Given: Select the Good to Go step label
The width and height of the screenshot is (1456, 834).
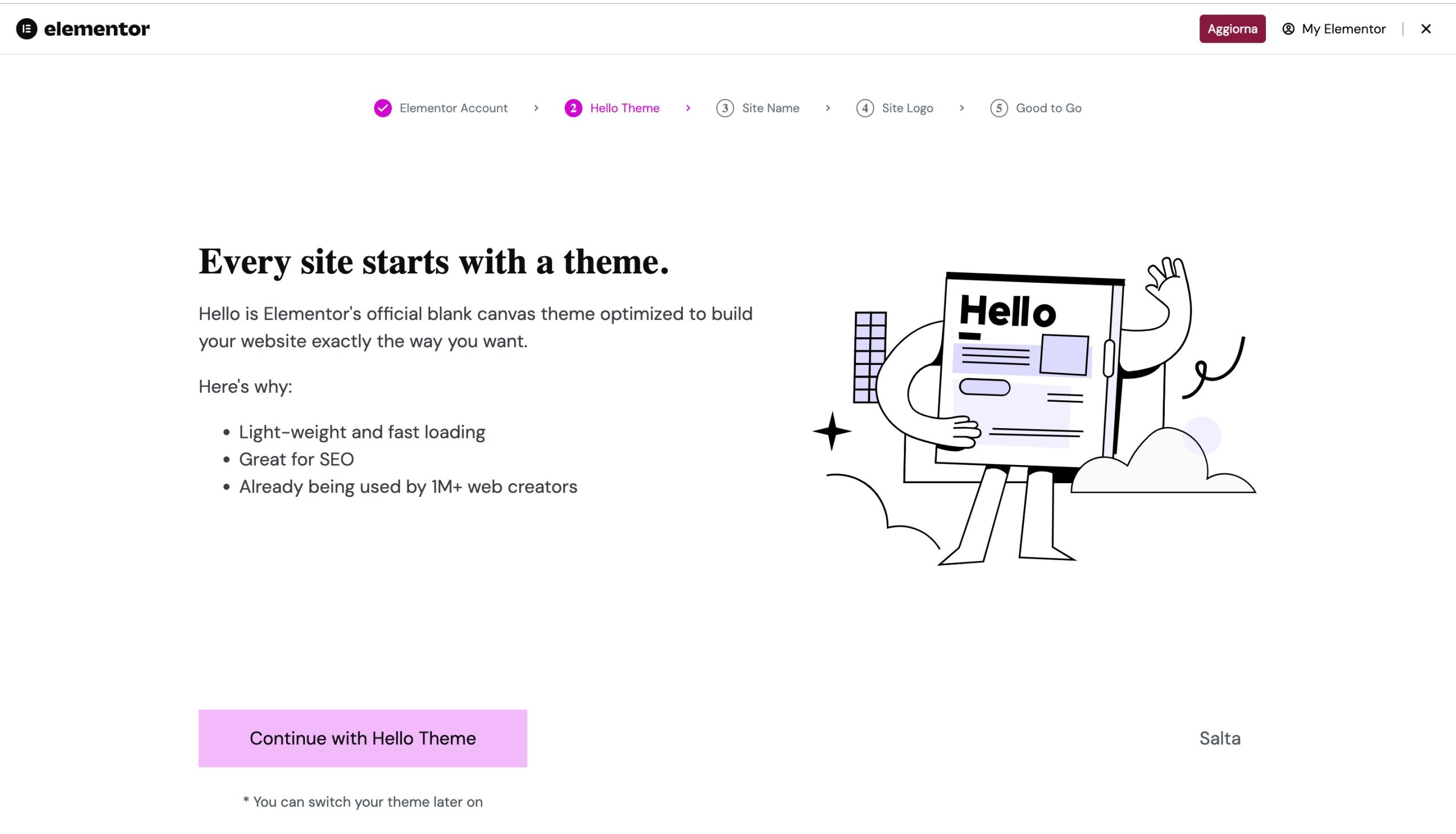Looking at the screenshot, I should pyautogui.click(x=1048, y=108).
